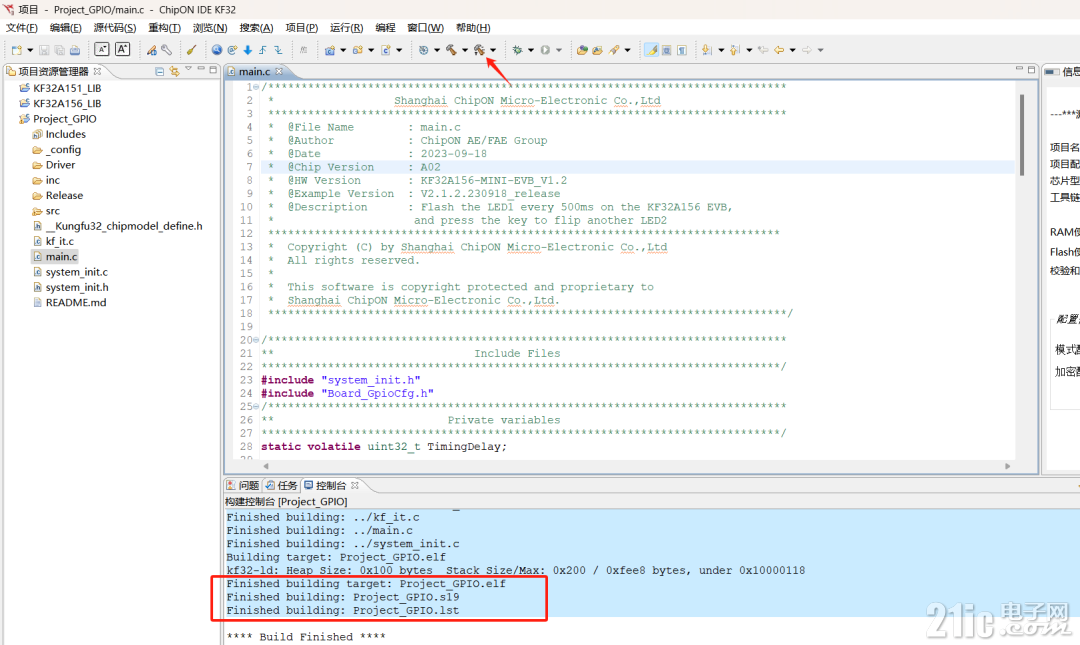Click the wrench settings toolbar icon

click(x=167, y=50)
